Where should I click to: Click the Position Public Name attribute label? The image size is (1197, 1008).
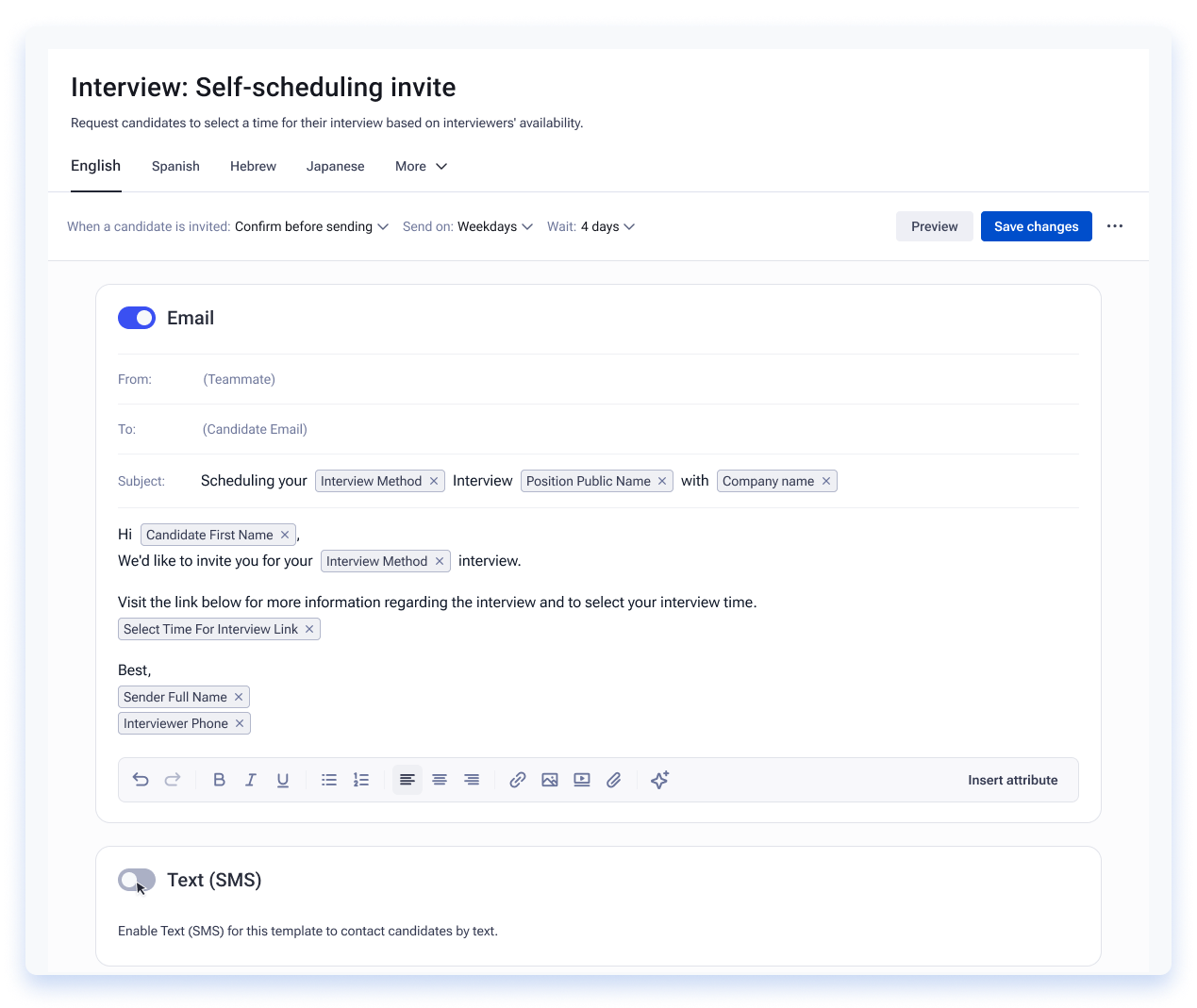tap(589, 481)
